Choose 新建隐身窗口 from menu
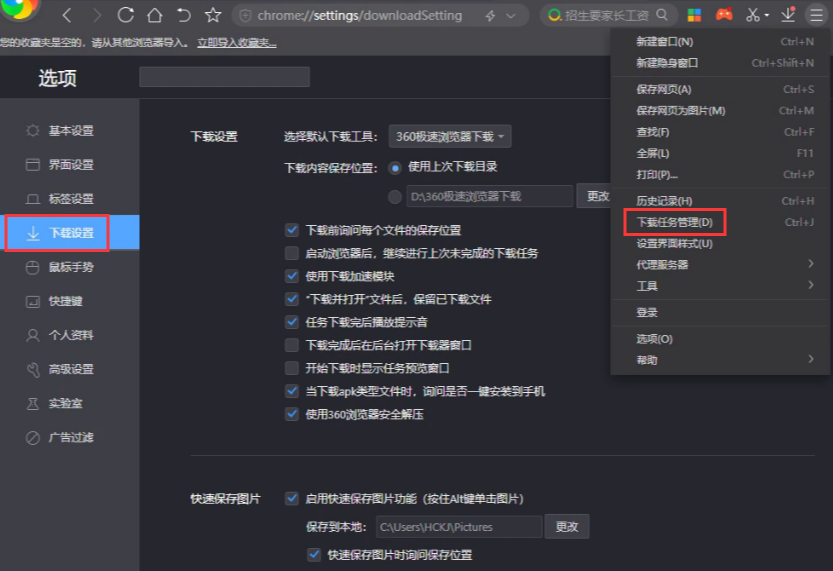The width and height of the screenshot is (833, 571). [720, 63]
